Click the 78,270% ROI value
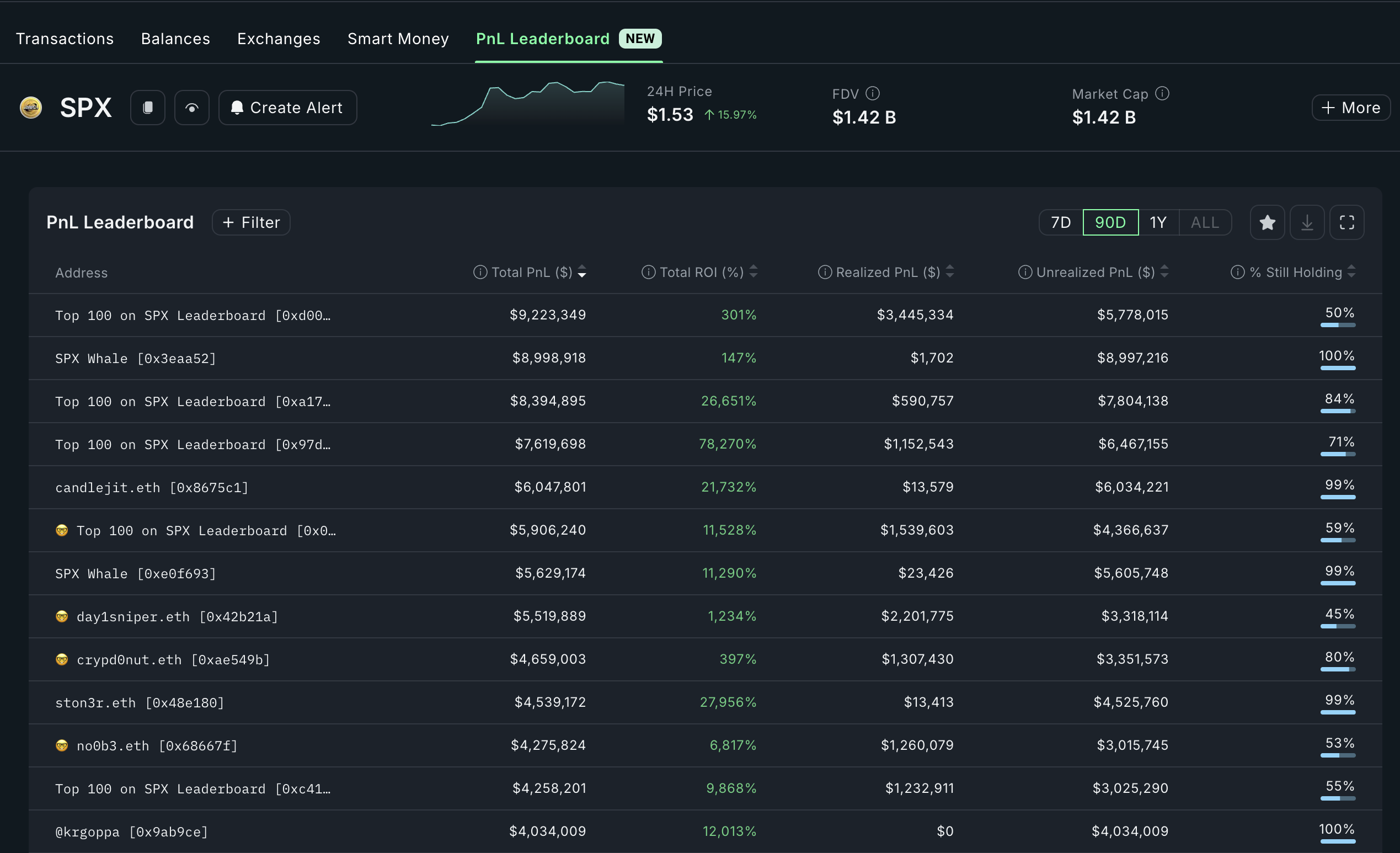 coord(728,444)
